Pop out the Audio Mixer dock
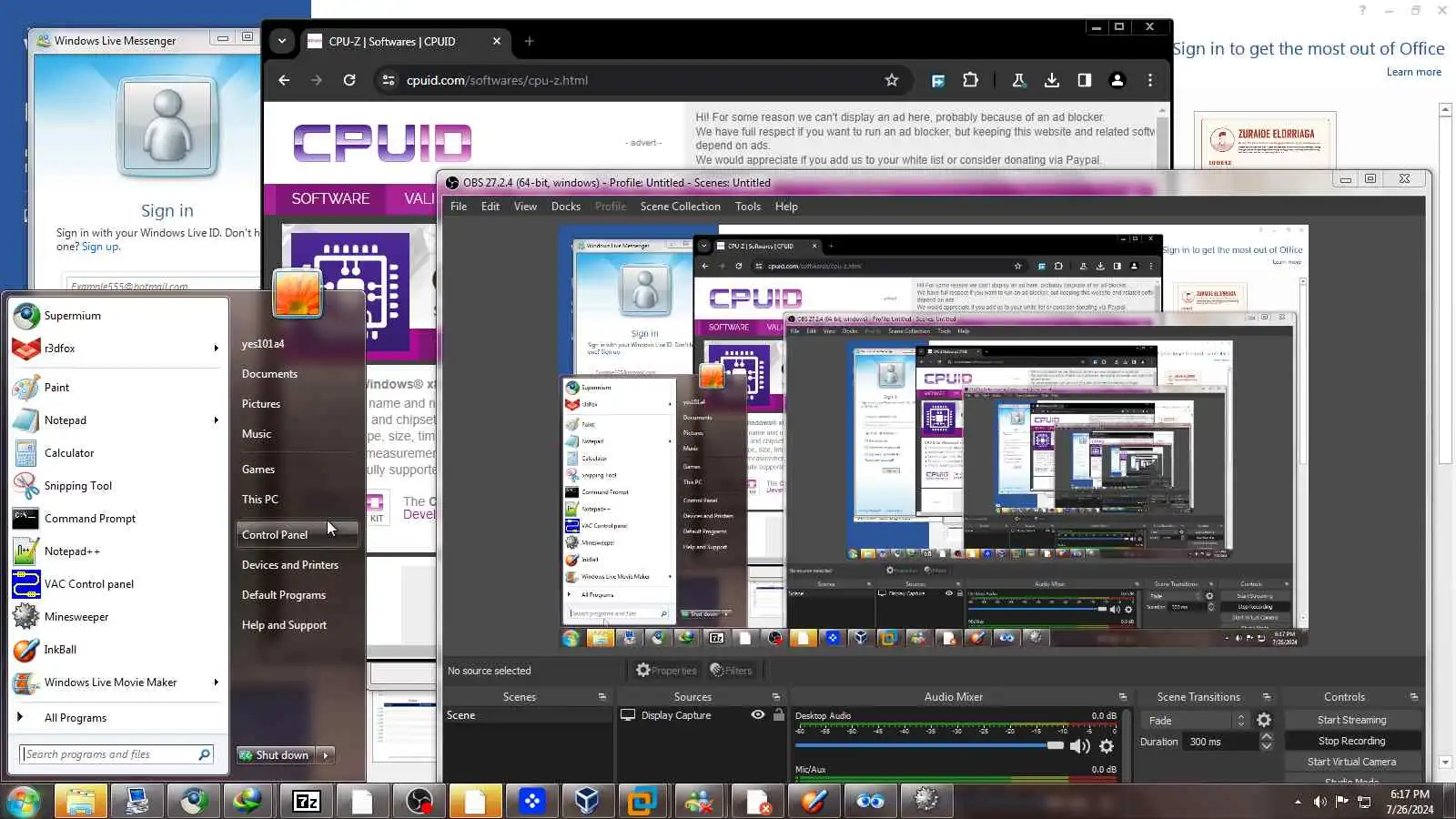 pyautogui.click(x=1123, y=697)
